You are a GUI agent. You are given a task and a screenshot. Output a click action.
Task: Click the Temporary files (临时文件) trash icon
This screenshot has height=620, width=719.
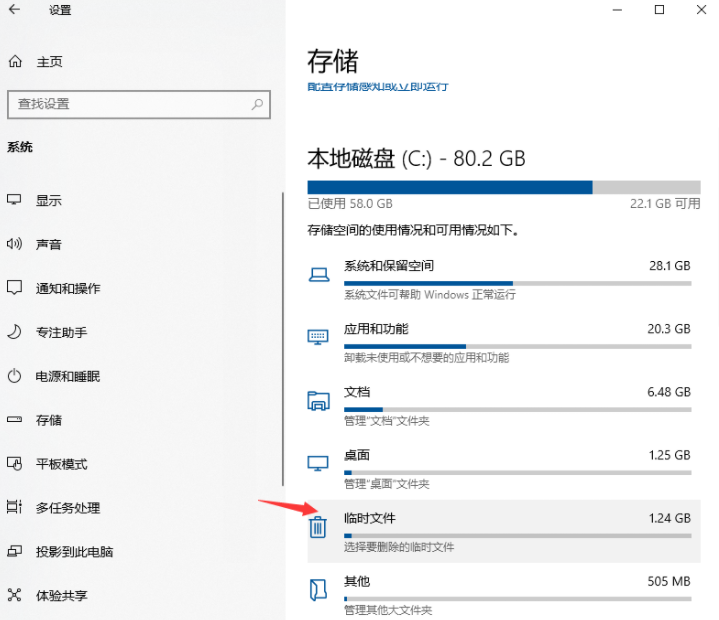pyautogui.click(x=318, y=527)
